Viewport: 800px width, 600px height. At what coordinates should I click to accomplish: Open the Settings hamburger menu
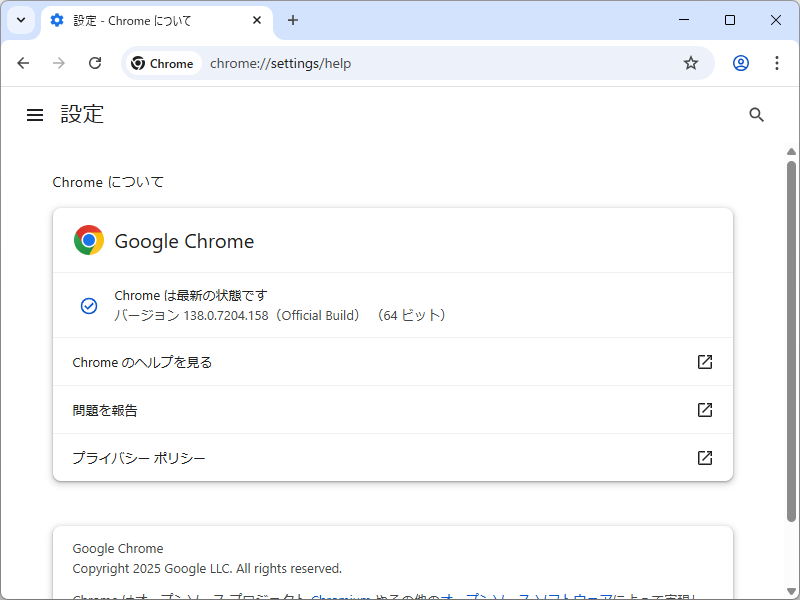point(35,114)
